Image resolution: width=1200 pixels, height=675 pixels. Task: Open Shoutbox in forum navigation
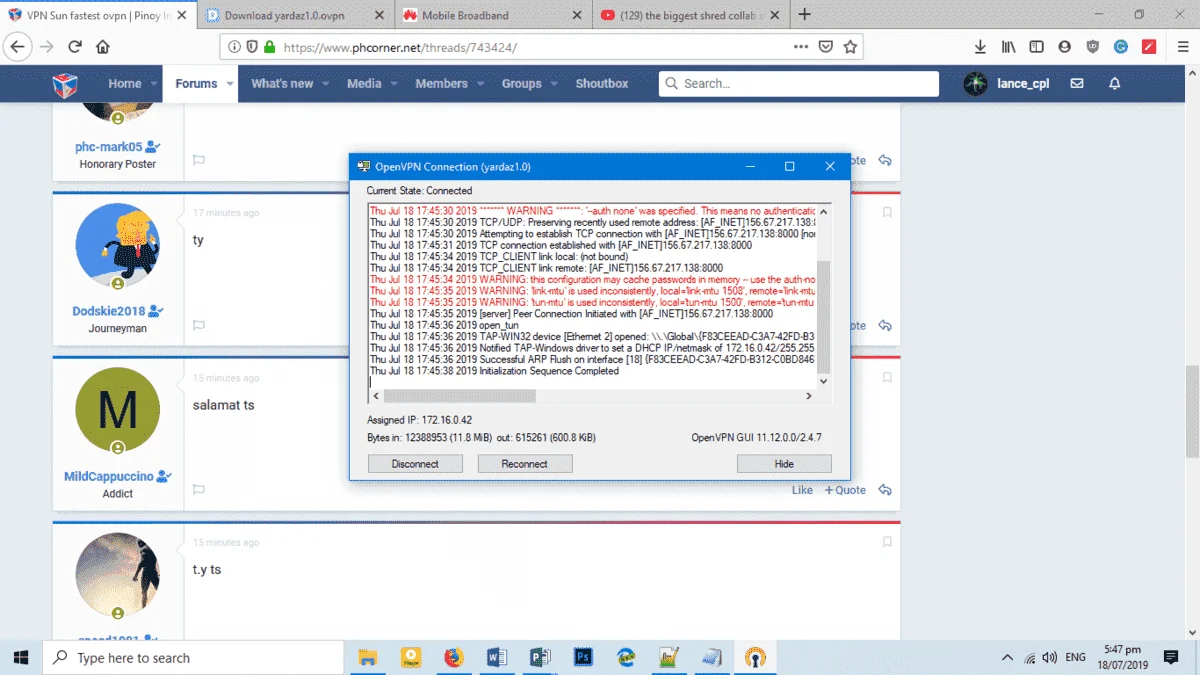(602, 84)
